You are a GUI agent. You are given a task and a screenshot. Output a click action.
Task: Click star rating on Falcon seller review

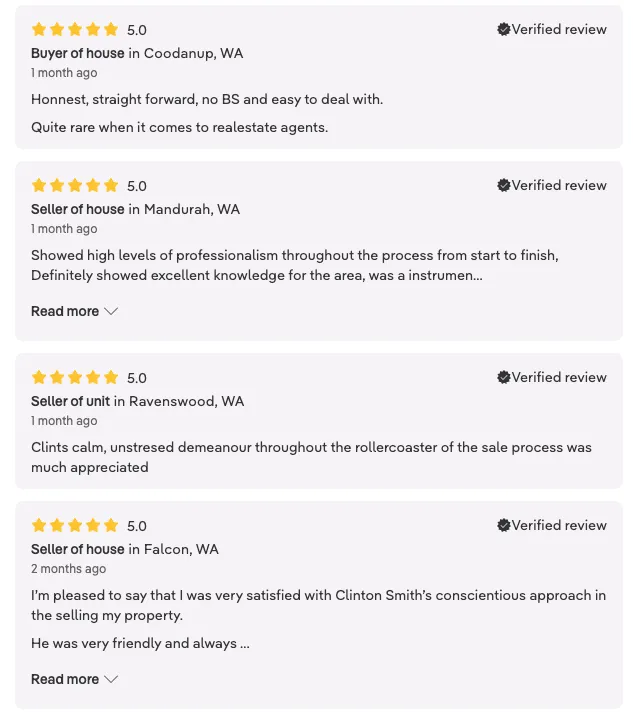click(x=75, y=526)
